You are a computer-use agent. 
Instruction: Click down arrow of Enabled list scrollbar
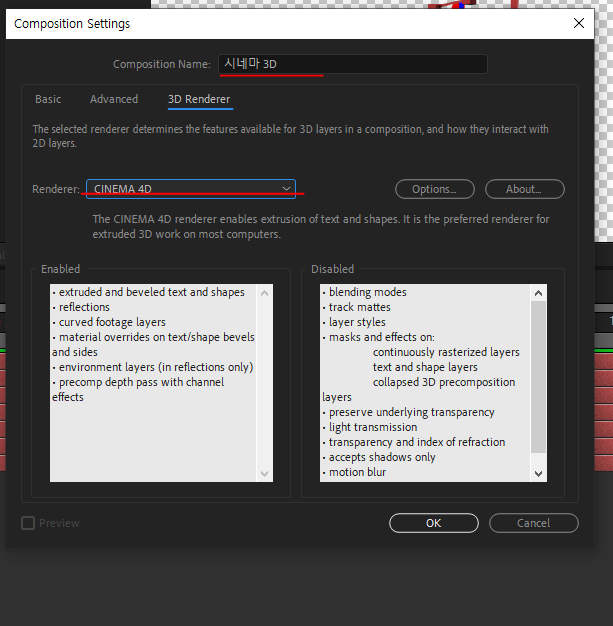click(264, 473)
